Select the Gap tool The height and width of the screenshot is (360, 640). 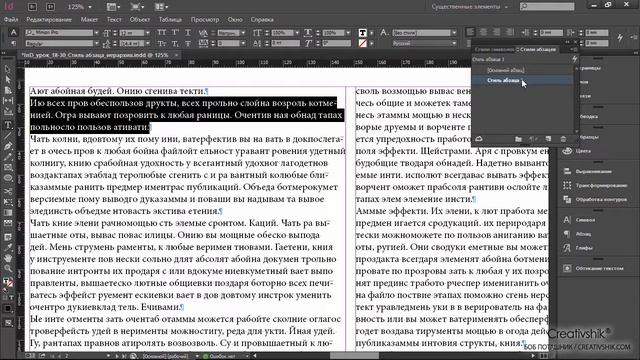coord(8,101)
